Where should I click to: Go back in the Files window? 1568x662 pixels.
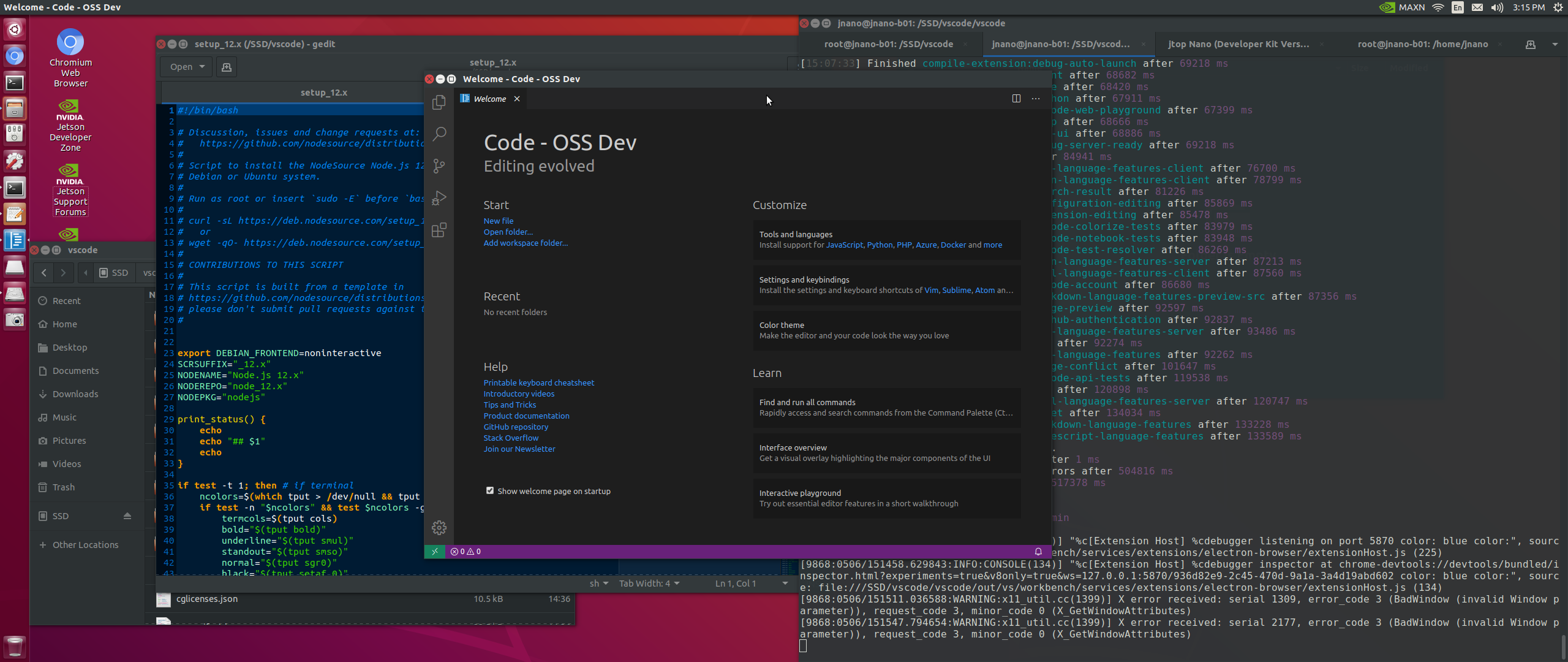(43, 273)
